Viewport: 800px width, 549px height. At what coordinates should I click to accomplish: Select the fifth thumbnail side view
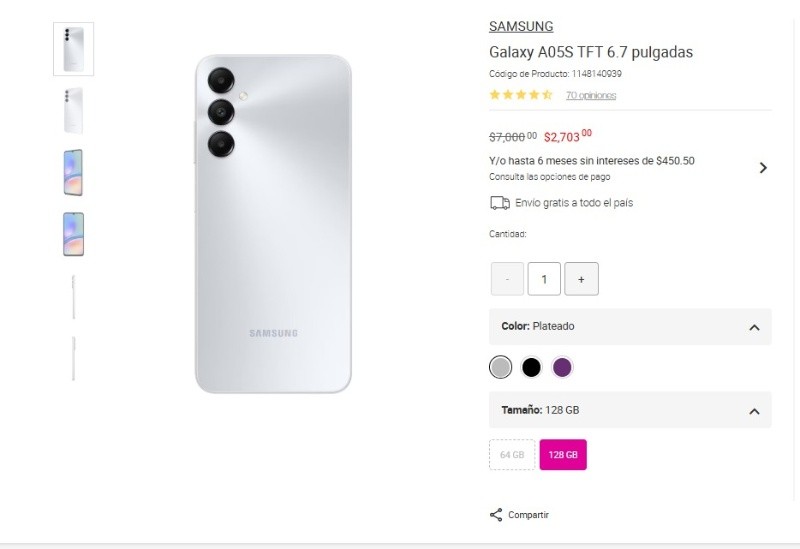coord(73,296)
